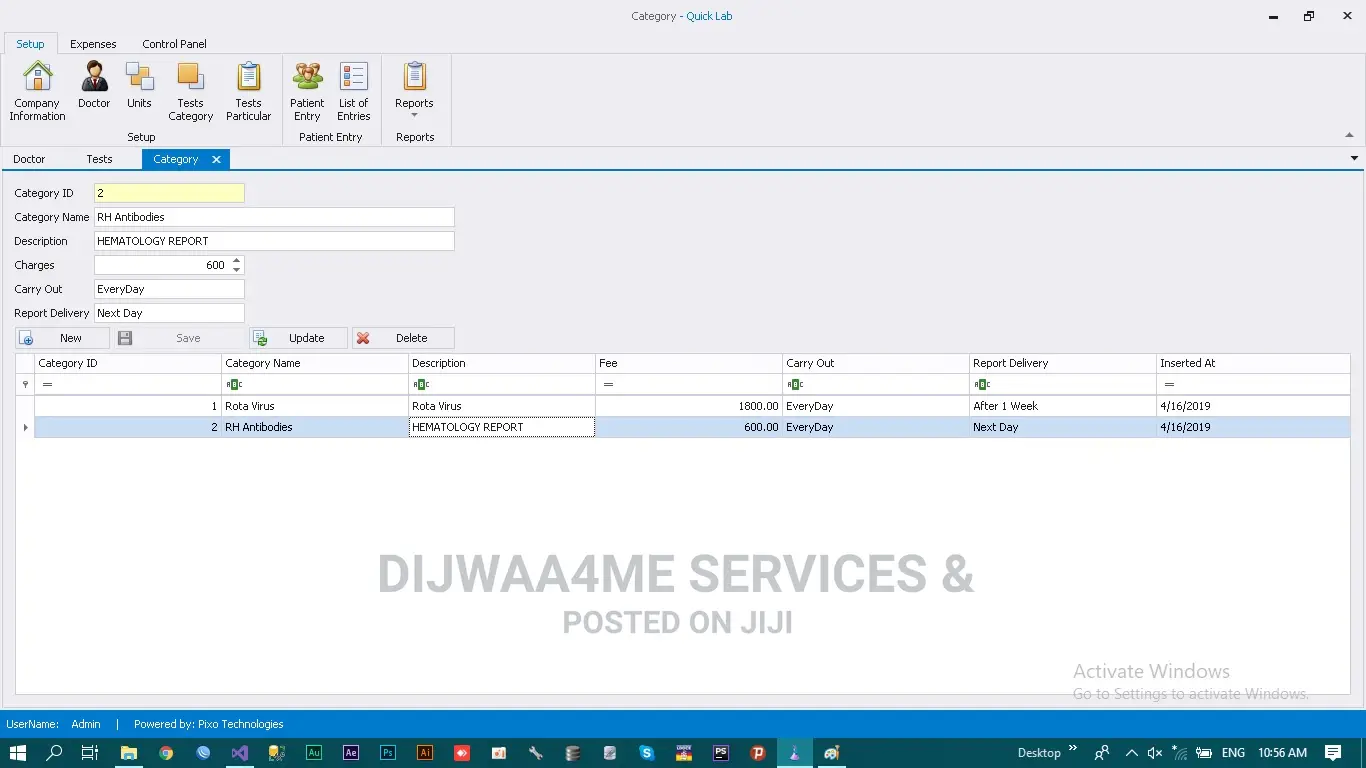Click the New button

pos(62,338)
